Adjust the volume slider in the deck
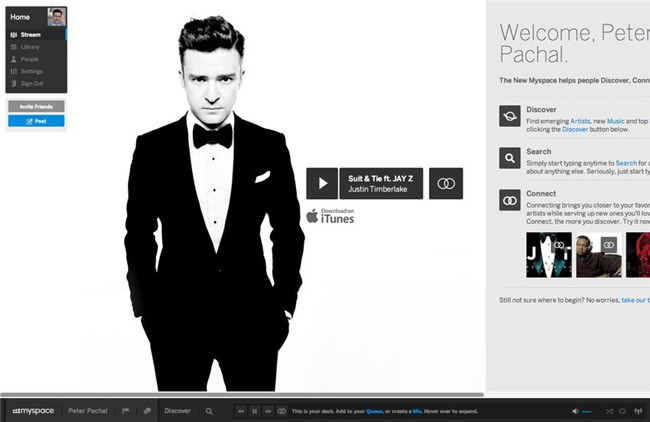 click(587, 411)
